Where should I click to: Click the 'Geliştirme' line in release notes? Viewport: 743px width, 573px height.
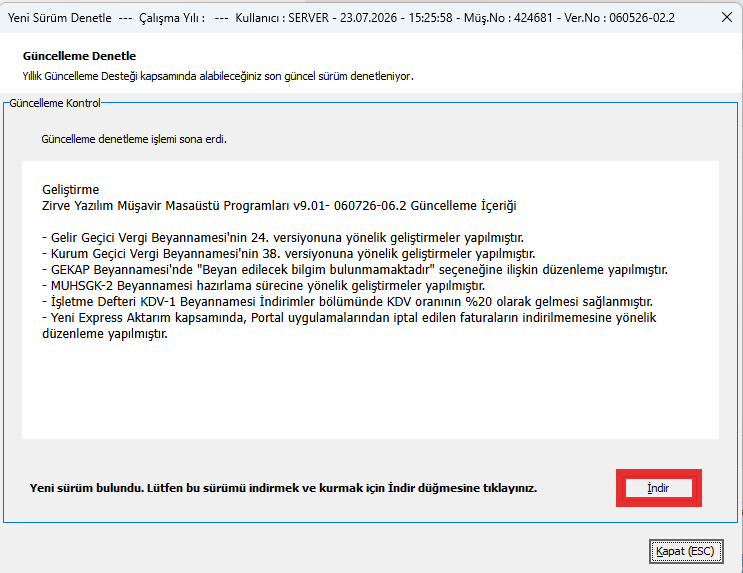[x=71, y=190]
